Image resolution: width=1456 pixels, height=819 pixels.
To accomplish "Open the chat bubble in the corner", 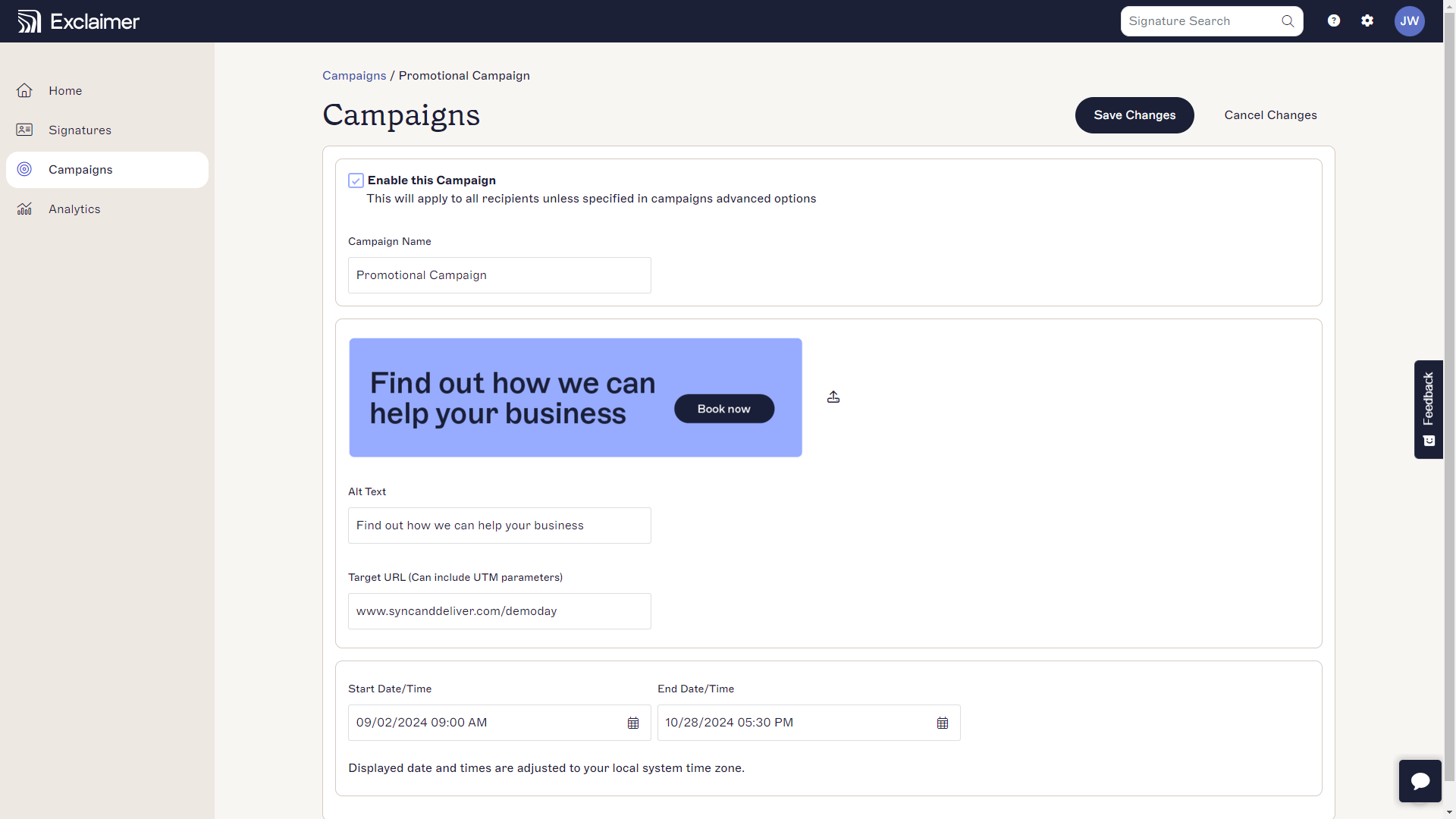I will coord(1420,780).
